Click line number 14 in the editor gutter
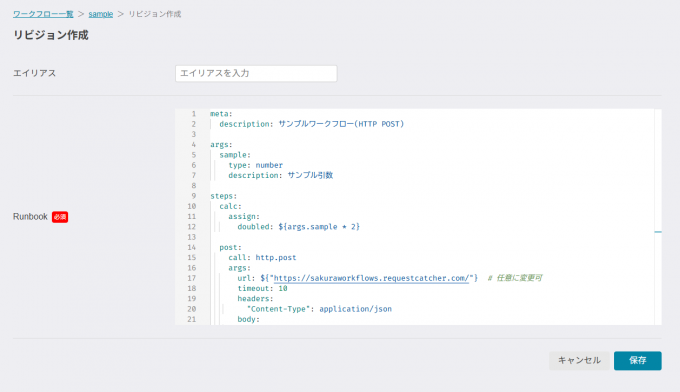Screen dimensions: 680x392 coord(192,247)
